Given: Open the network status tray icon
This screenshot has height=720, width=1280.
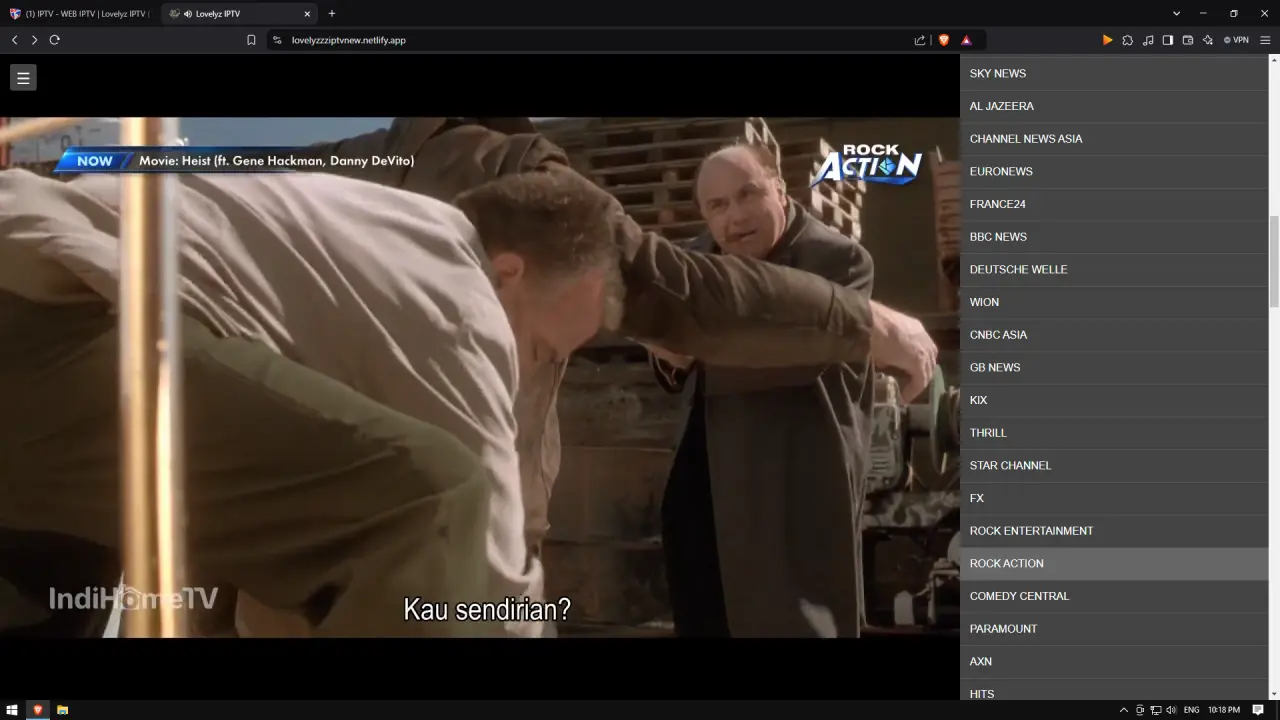Looking at the screenshot, I should pyautogui.click(x=1155, y=710).
